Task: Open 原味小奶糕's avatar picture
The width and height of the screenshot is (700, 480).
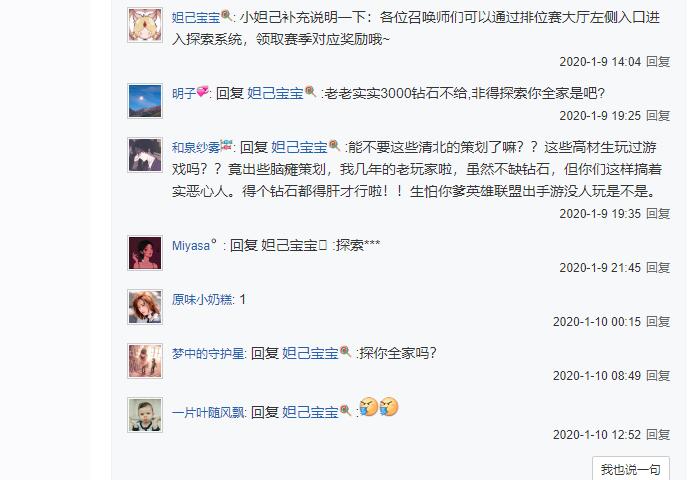Action: click(145, 307)
